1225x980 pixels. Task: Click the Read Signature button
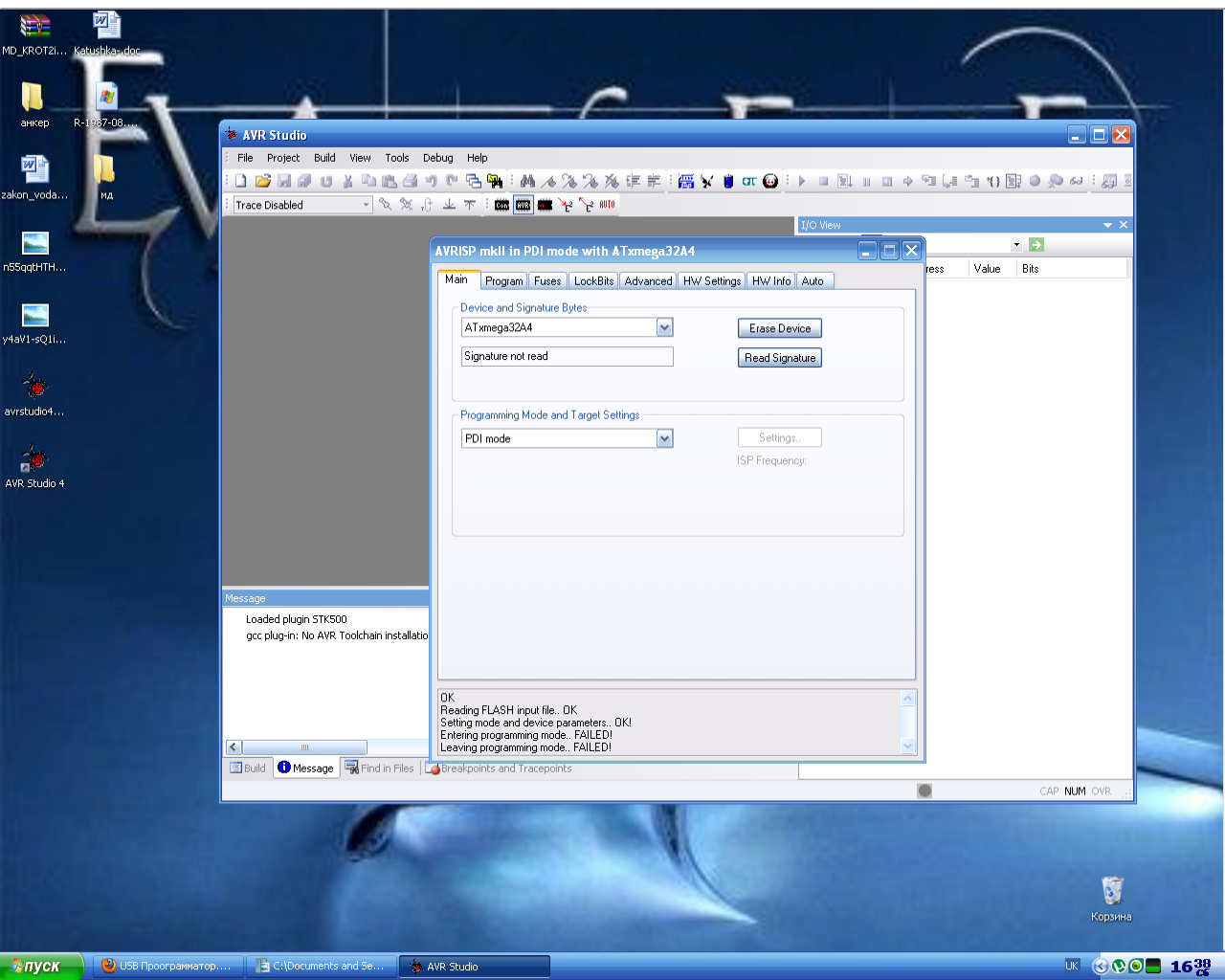pyautogui.click(x=780, y=358)
